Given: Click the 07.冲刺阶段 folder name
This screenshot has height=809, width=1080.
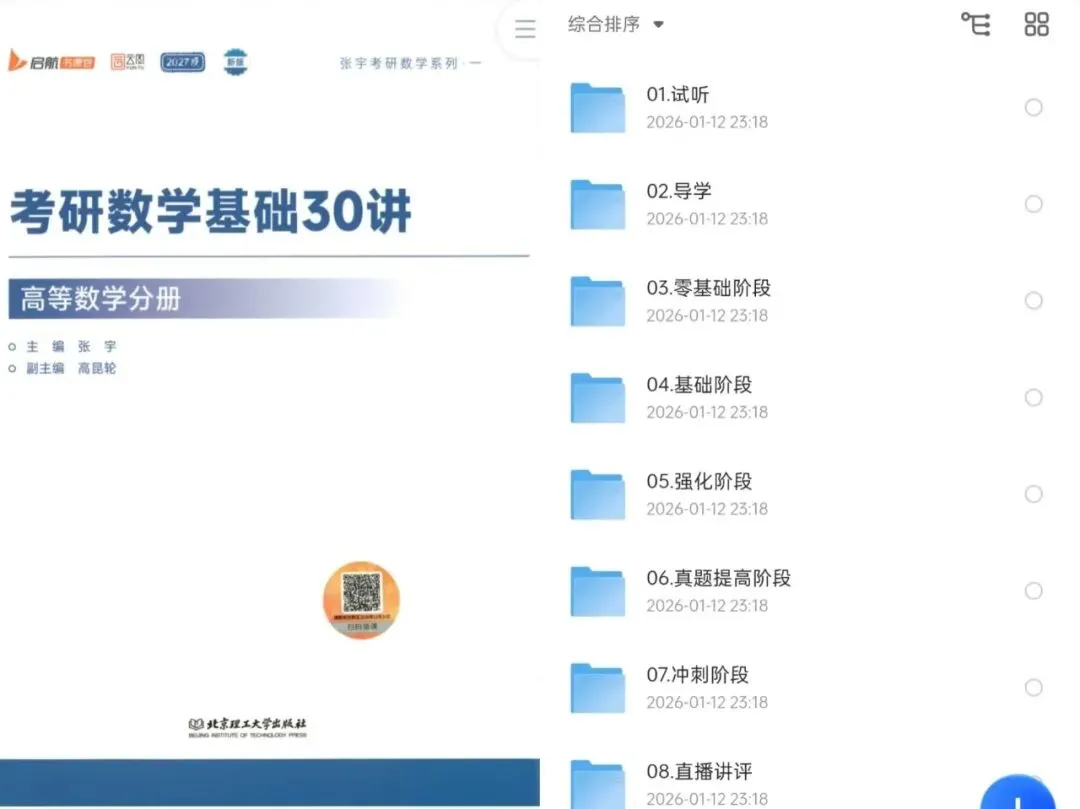Looking at the screenshot, I should 698,675.
